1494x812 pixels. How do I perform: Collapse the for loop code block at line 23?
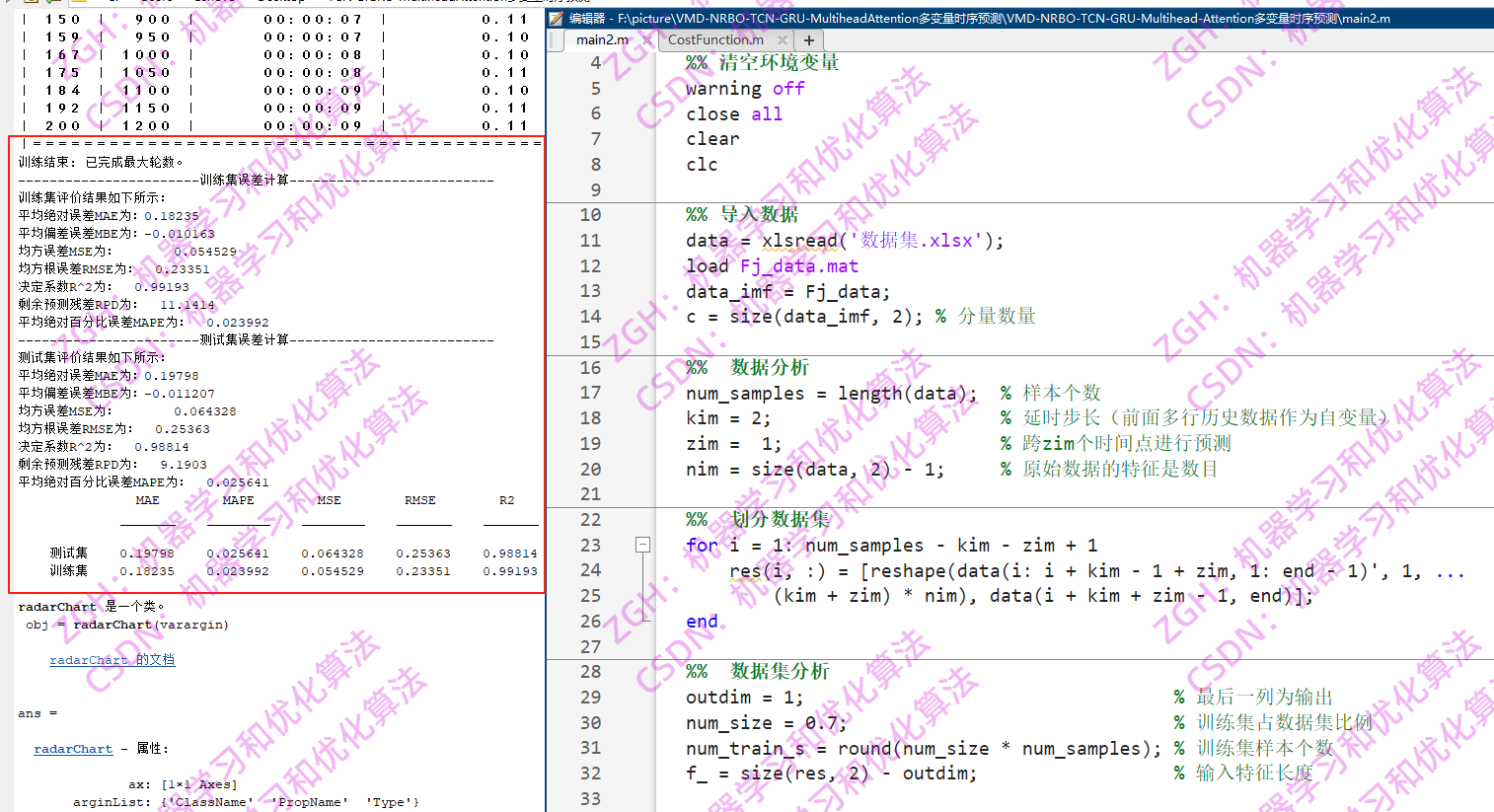click(x=642, y=545)
